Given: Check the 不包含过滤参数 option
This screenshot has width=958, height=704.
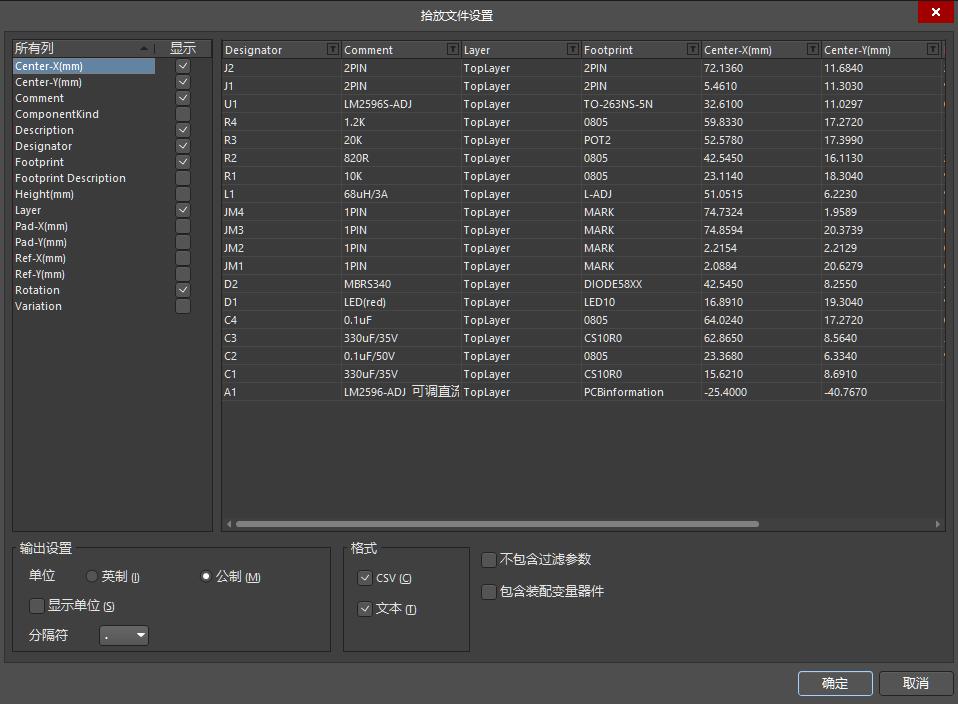Looking at the screenshot, I should pyautogui.click(x=488, y=561).
